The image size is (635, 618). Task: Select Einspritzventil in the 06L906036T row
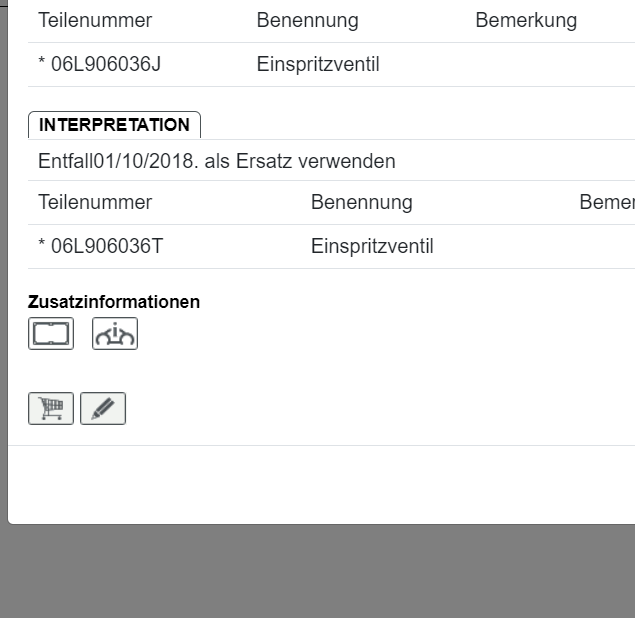pyautogui.click(x=372, y=246)
